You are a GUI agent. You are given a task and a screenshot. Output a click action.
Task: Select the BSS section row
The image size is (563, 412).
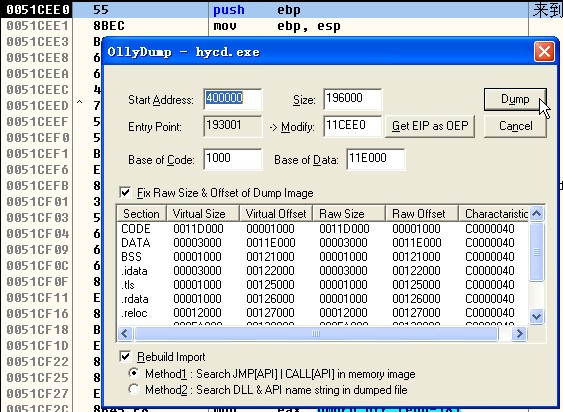coord(322,256)
